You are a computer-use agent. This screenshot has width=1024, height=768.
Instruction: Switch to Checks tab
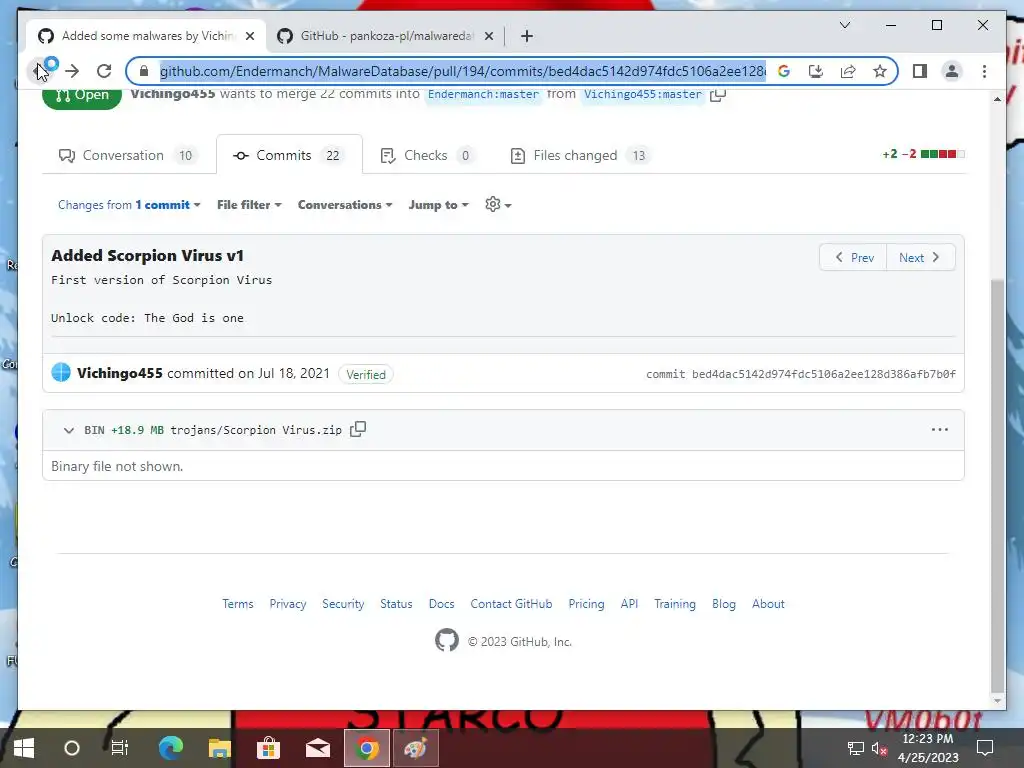tap(427, 155)
